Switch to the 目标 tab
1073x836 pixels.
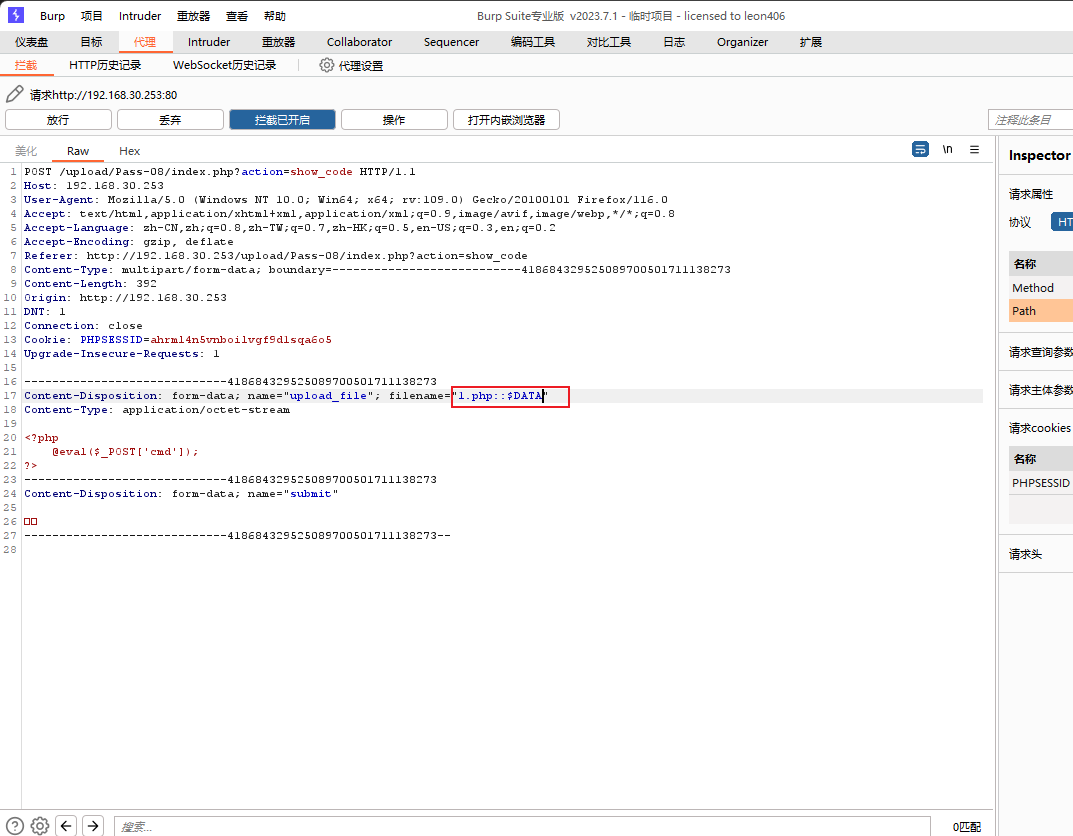point(91,42)
